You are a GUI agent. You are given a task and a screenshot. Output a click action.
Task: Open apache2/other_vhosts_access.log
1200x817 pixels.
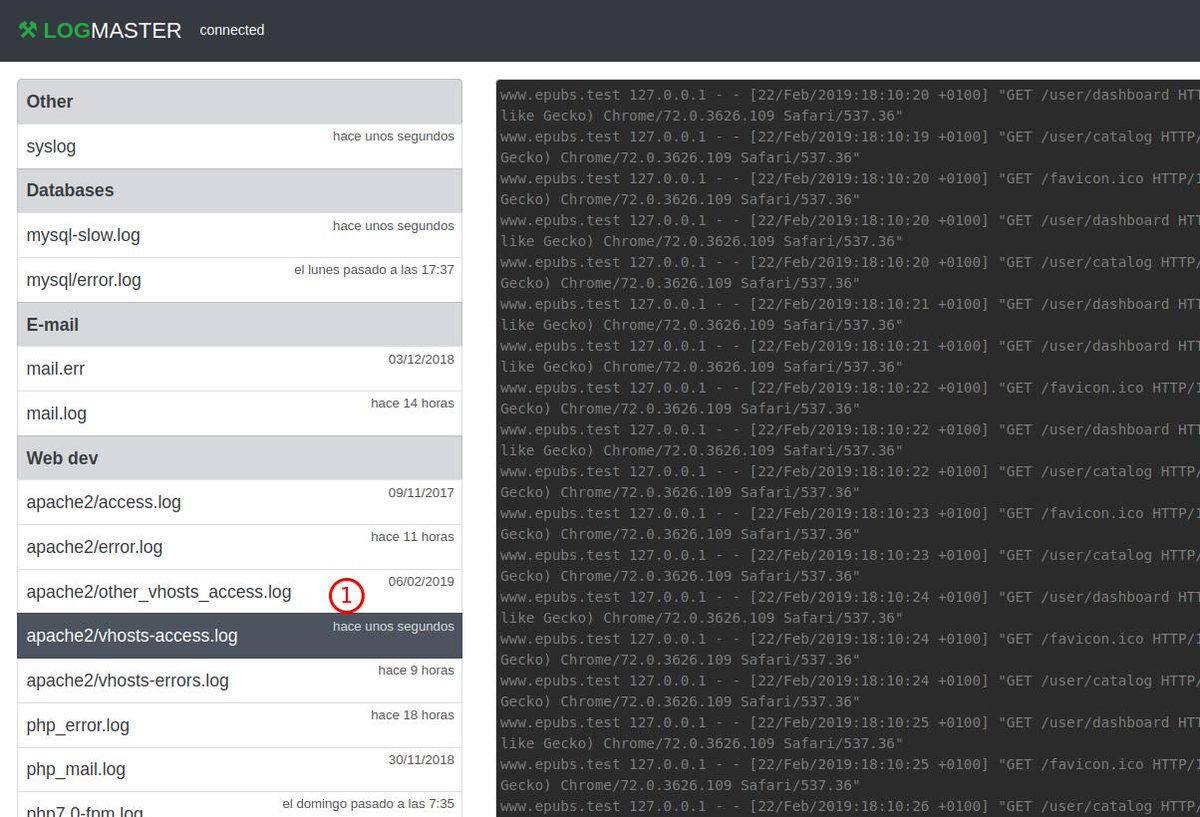pyautogui.click(x=240, y=591)
